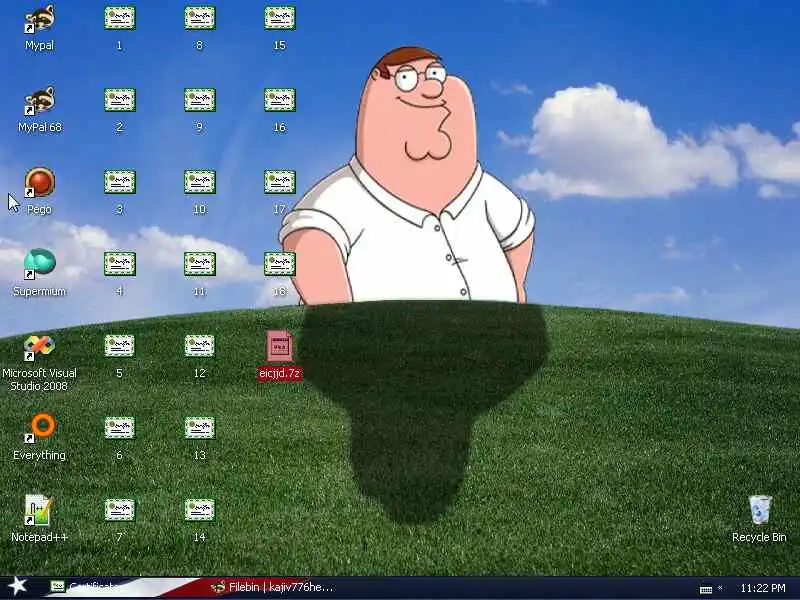Switch to the Certificate taskbar window
Image resolution: width=800 pixels, height=600 pixels.
[x=84, y=587]
